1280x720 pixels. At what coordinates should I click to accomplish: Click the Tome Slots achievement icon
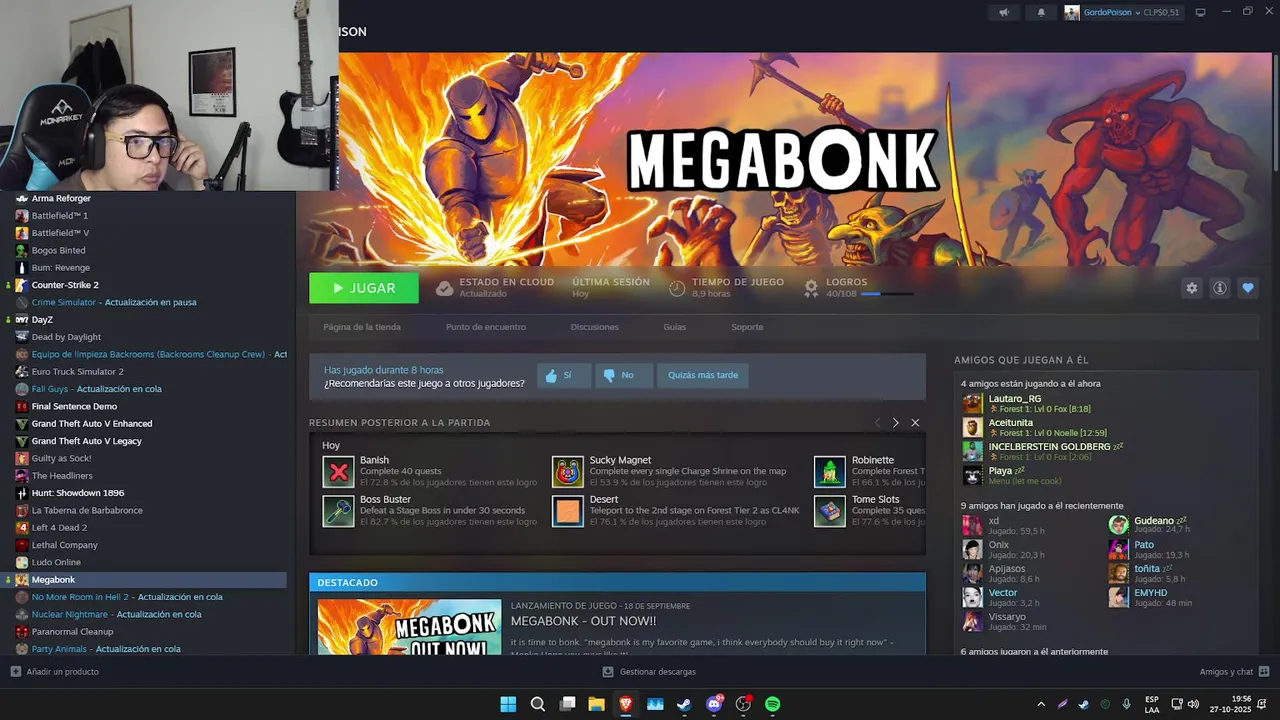click(x=830, y=511)
